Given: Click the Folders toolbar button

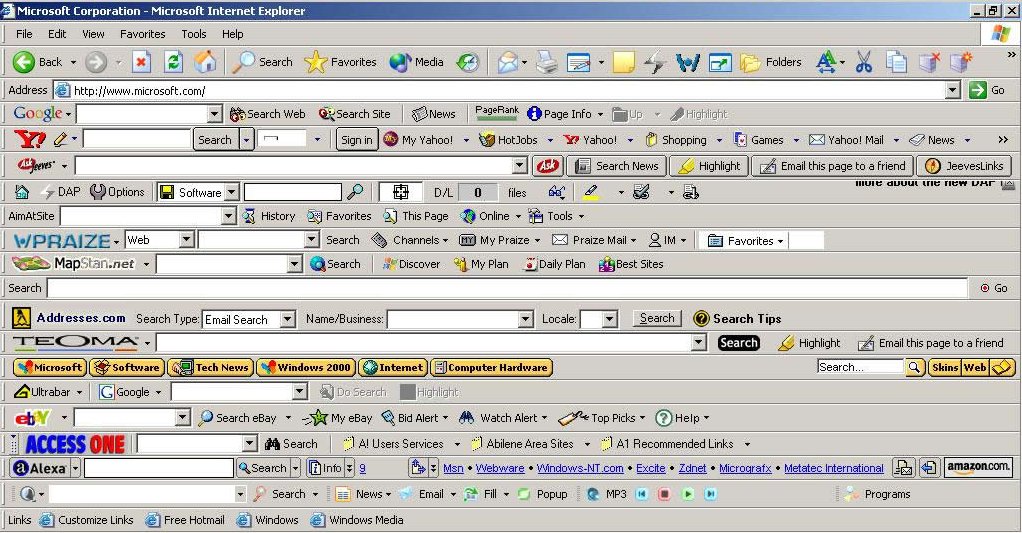Looking at the screenshot, I should pos(771,62).
